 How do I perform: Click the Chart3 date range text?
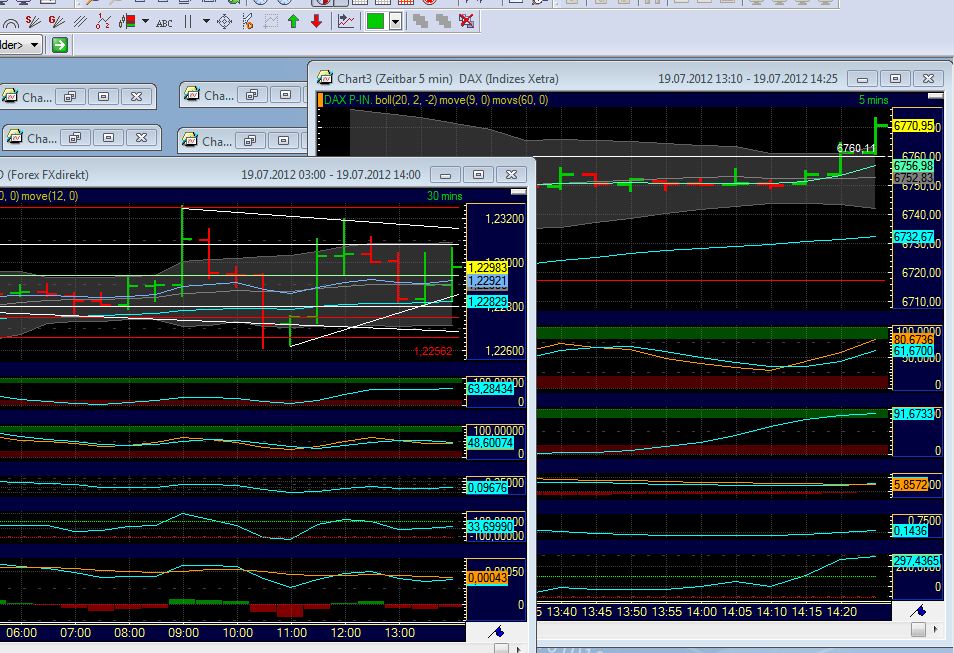748,79
